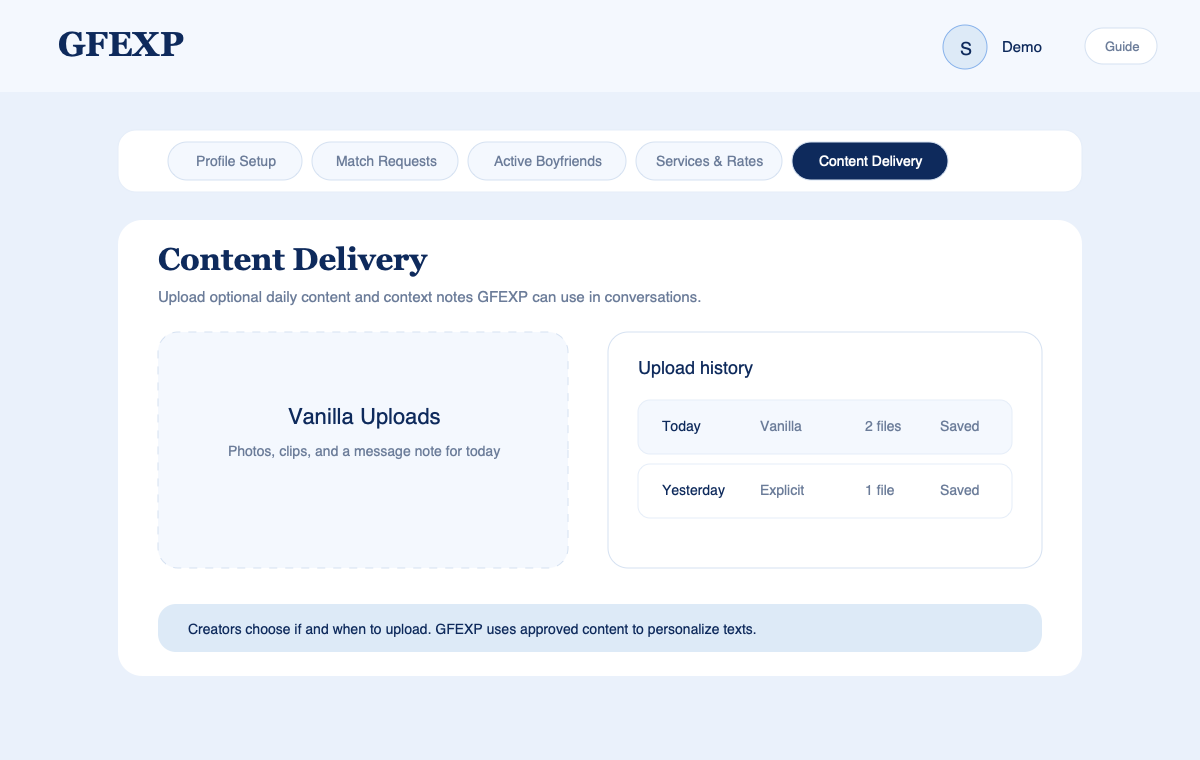Click the GFEXP logo
The height and width of the screenshot is (760, 1200).
[x=121, y=44]
